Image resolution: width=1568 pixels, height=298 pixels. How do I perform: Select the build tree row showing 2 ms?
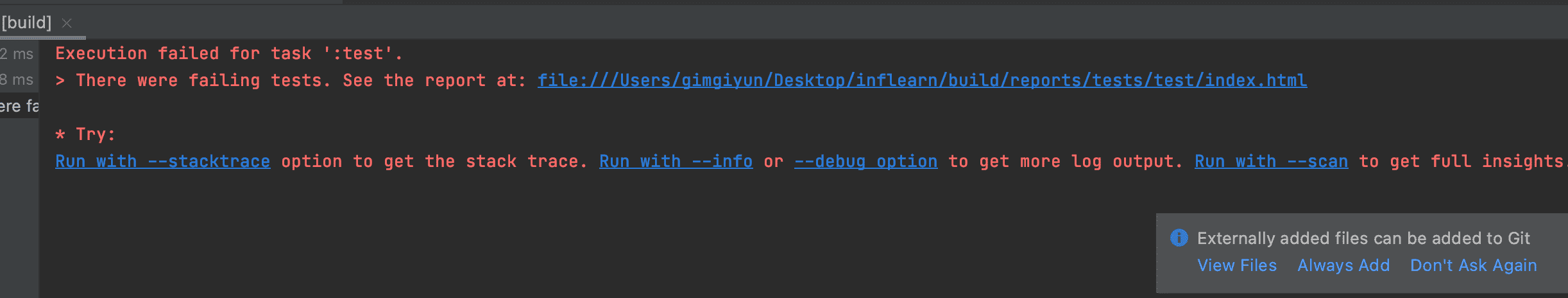click(17, 54)
